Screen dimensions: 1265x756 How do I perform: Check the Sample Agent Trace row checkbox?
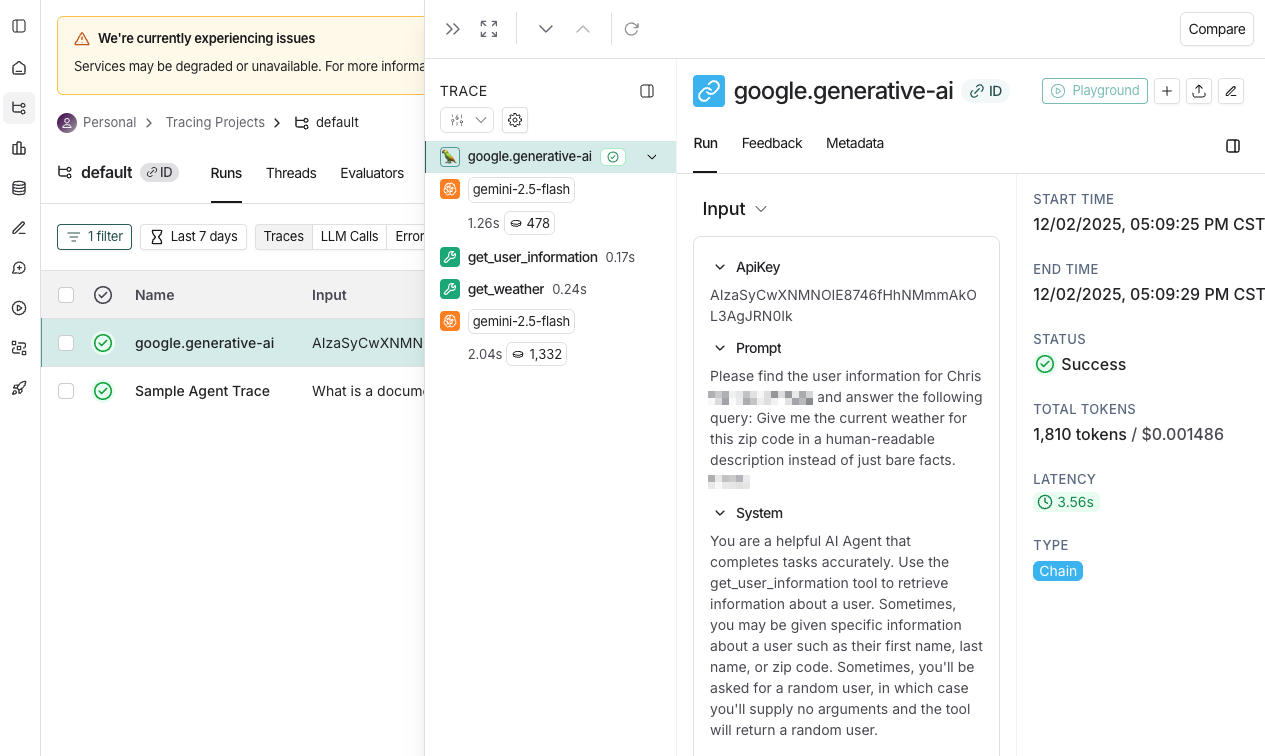tap(66, 391)
